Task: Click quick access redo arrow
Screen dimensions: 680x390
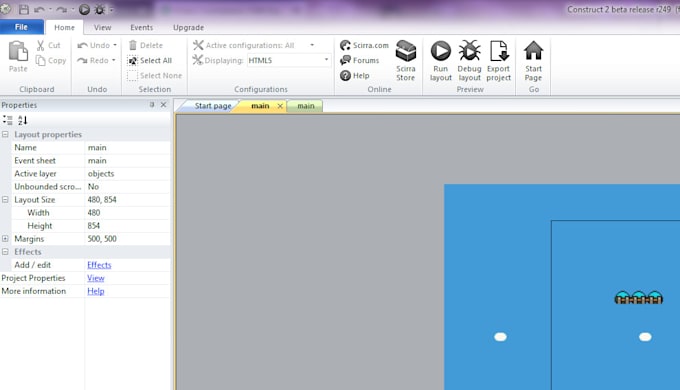Action: (x=61, y=9)
